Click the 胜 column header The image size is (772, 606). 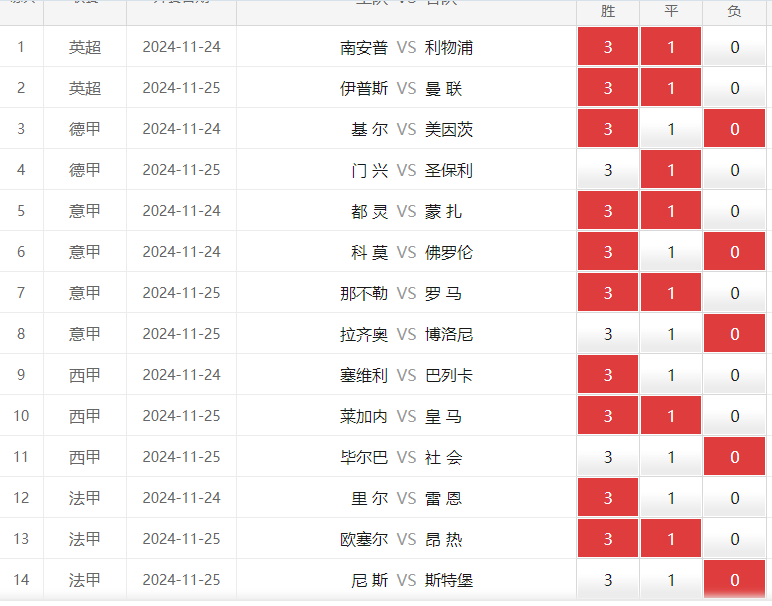tap(608, 11)
